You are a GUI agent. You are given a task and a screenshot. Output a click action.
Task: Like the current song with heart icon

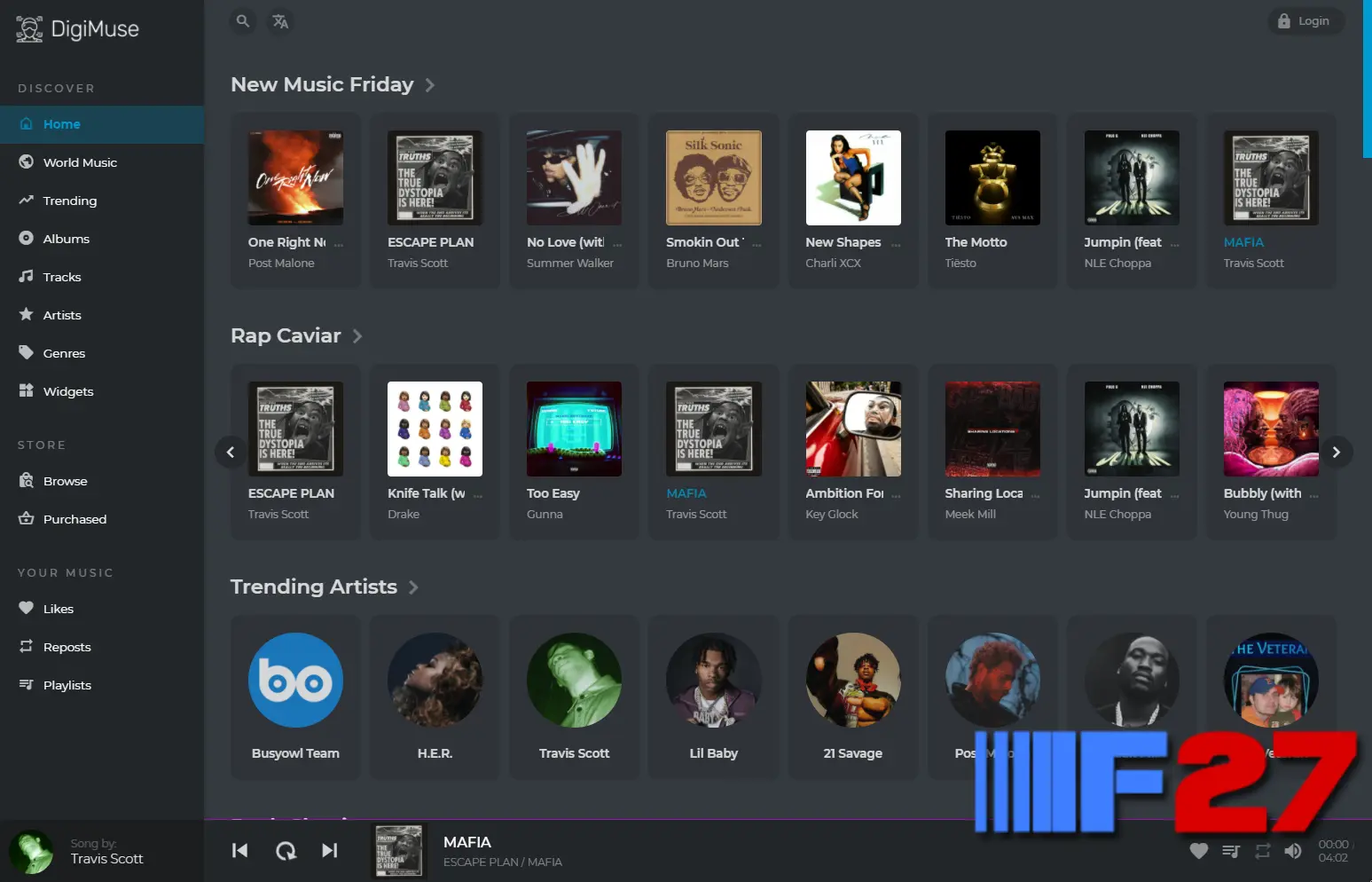1199,851
